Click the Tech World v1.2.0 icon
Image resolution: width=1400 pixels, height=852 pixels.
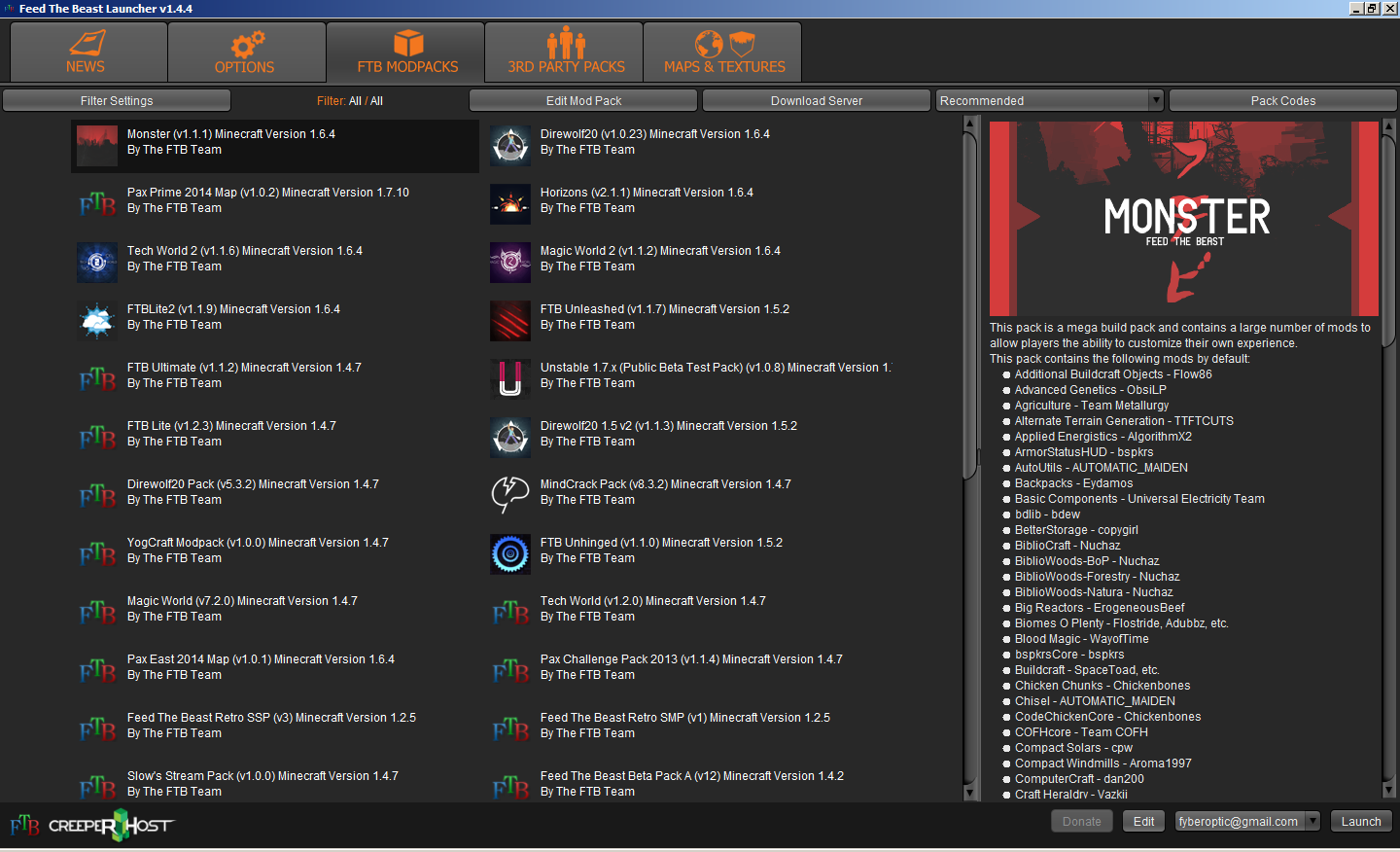click(x=510, y=613)
